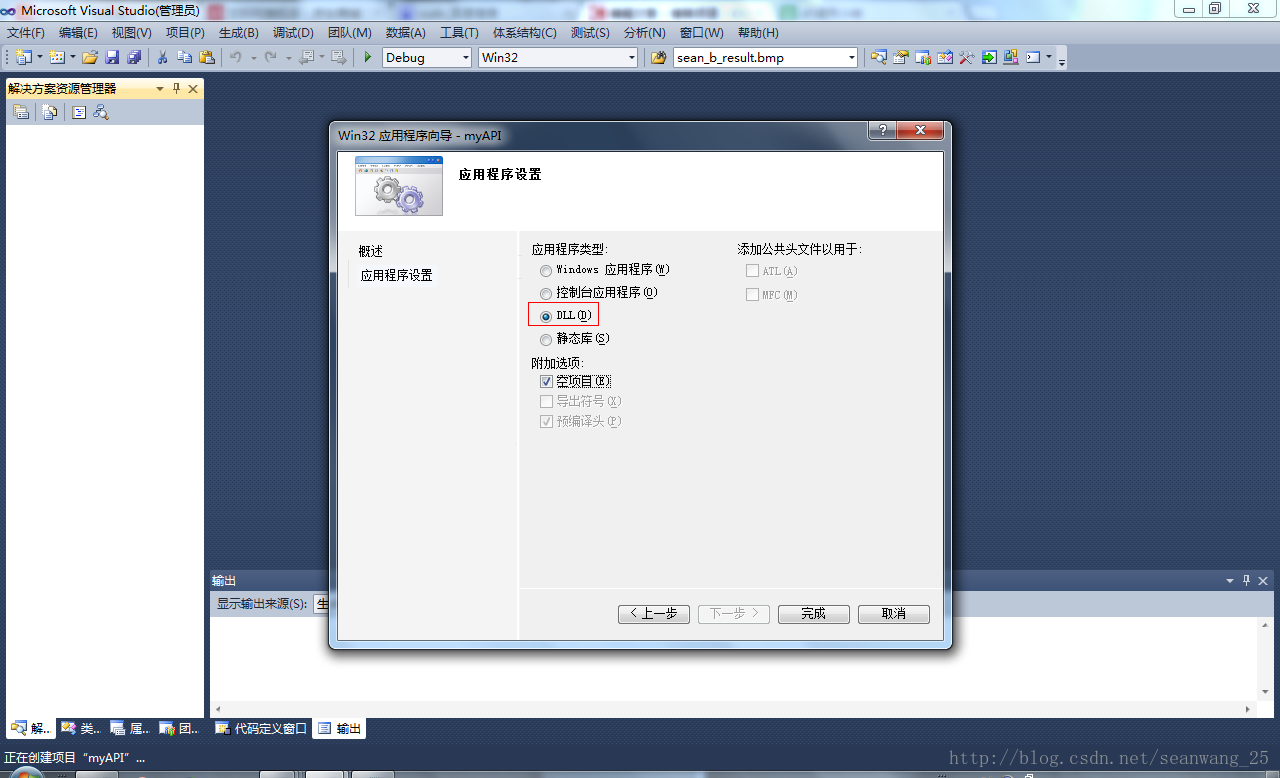
Task: Click the 完成 button in wizard
Action: (x=814, y=614)
